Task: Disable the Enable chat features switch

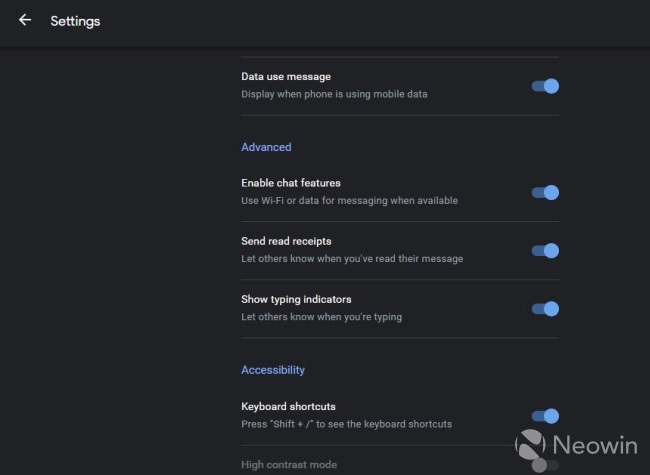Action: pyautogui.click(x=545, y=192)
